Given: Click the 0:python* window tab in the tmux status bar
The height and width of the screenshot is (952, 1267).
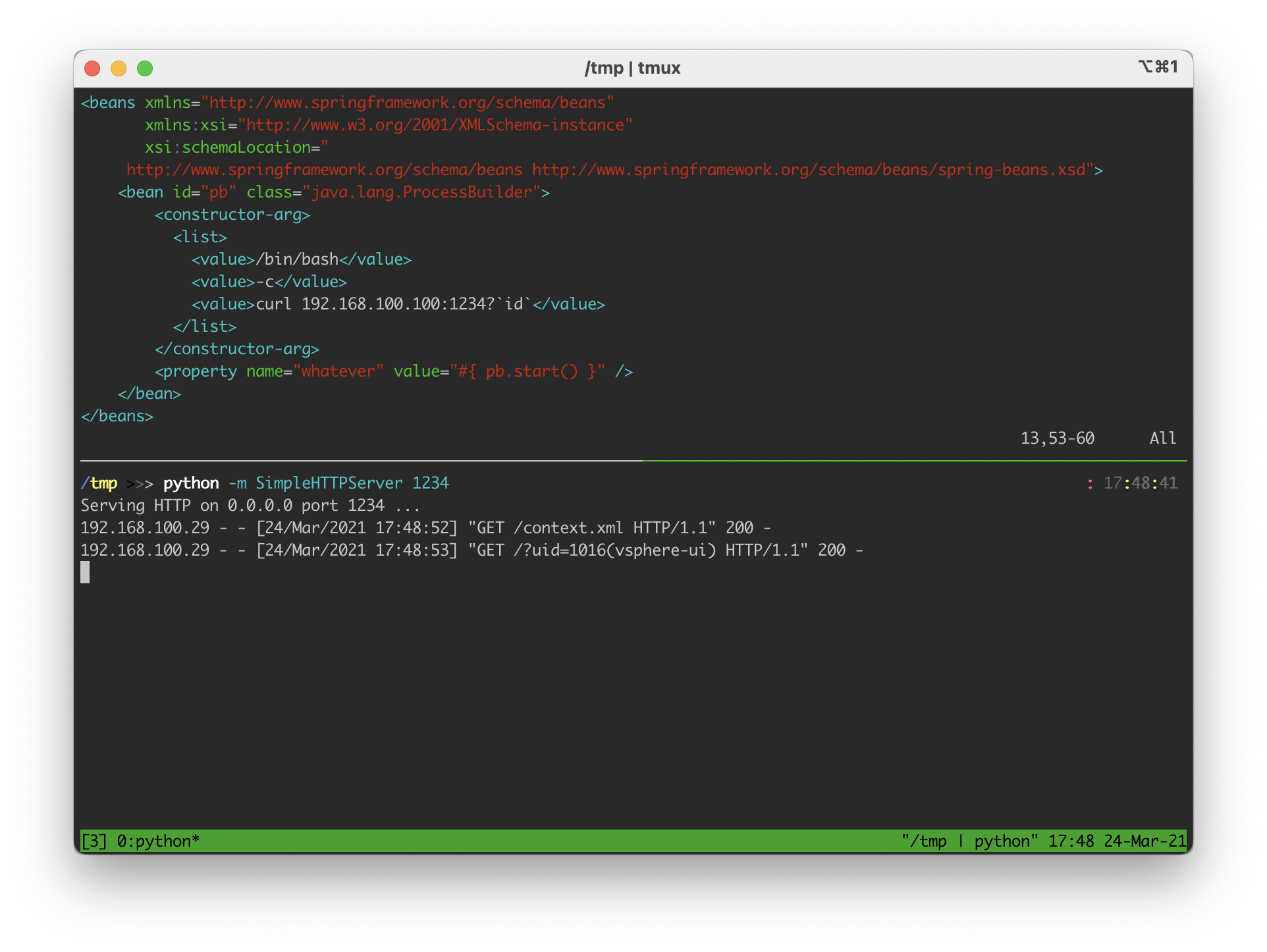Looking at the screenshot, I should [158, 841].
